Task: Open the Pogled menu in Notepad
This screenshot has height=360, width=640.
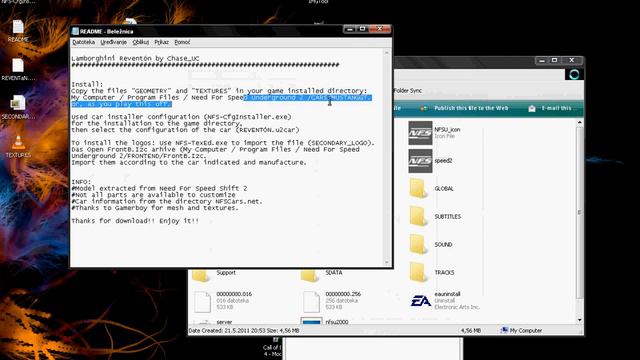Action: pos(161,42)
